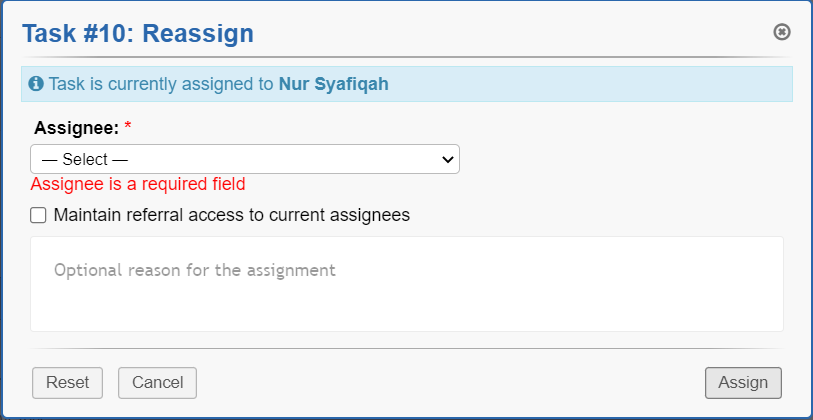The image size is (813, 420).
Task: Click the divider line above the Reset button
Action: [x=406, y=349]
